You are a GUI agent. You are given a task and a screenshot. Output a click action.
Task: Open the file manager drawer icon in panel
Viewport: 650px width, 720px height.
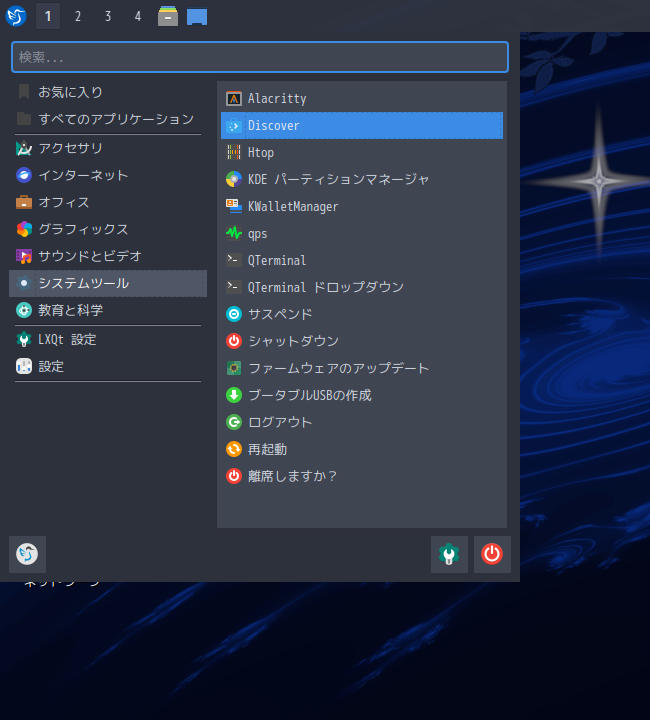tap(168, 16)
